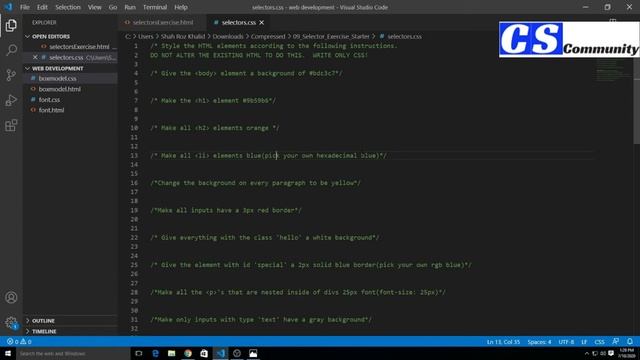Expand the Outline section
Viewport: 640px width, 360px height.
click(40, 321)
